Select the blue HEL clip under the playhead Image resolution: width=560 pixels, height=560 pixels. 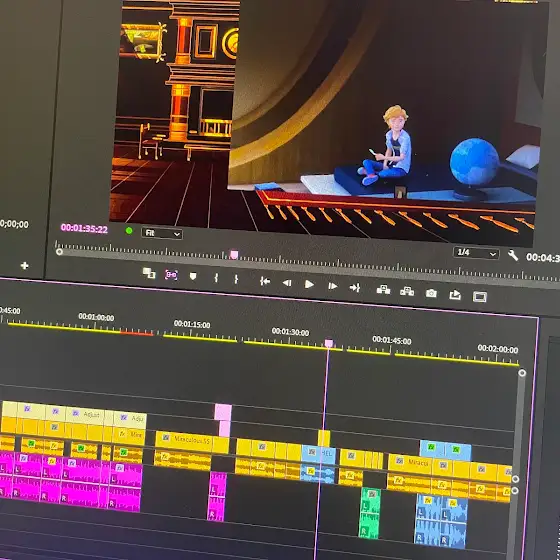(x=319, y=454)
